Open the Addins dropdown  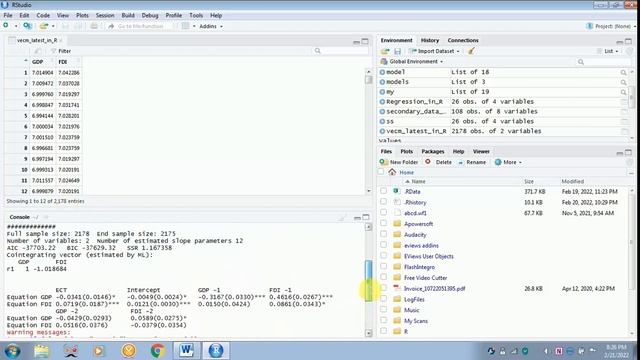(x=211, y=26)
